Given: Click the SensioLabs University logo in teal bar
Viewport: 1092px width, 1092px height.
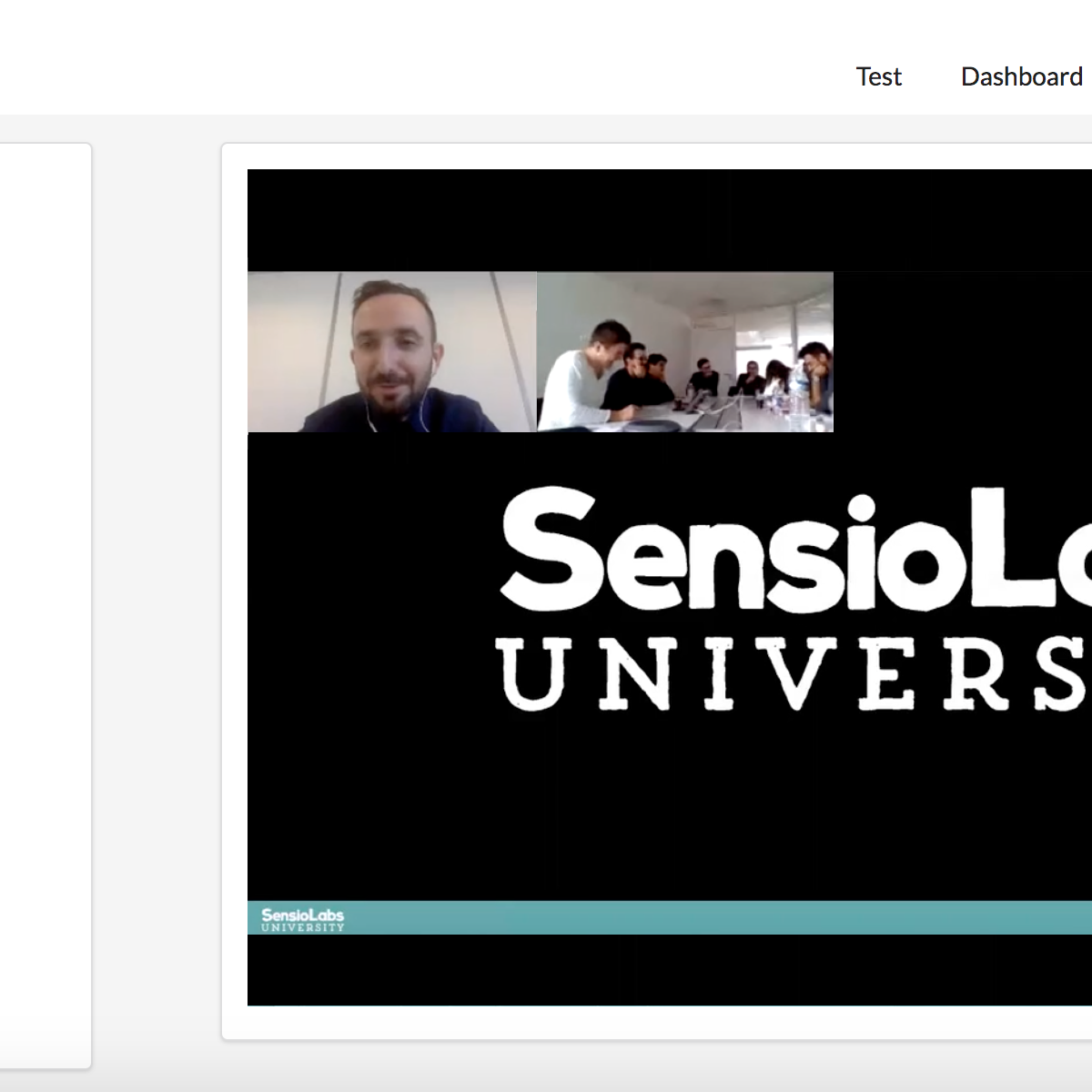Looking at the screenshot, I should click(x=303, y=919).
